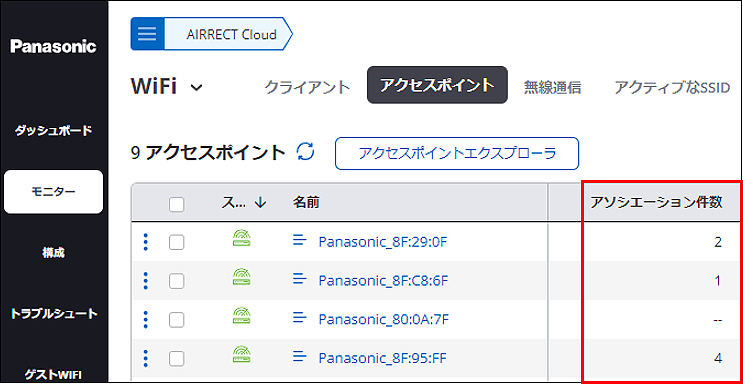Click list icon beside Panasonic_8F:95:FF
Screen dimensions: 743x384
click(x=299, y=356)
